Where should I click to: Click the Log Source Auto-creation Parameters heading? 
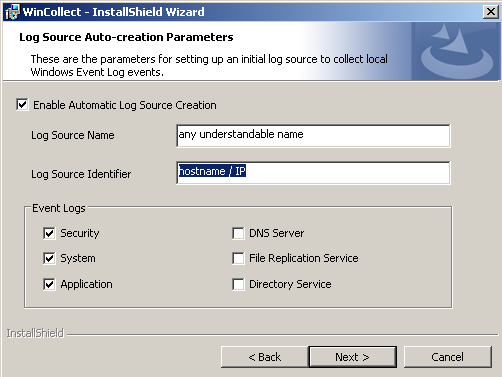pyautogui.click(x=126, y=37)
